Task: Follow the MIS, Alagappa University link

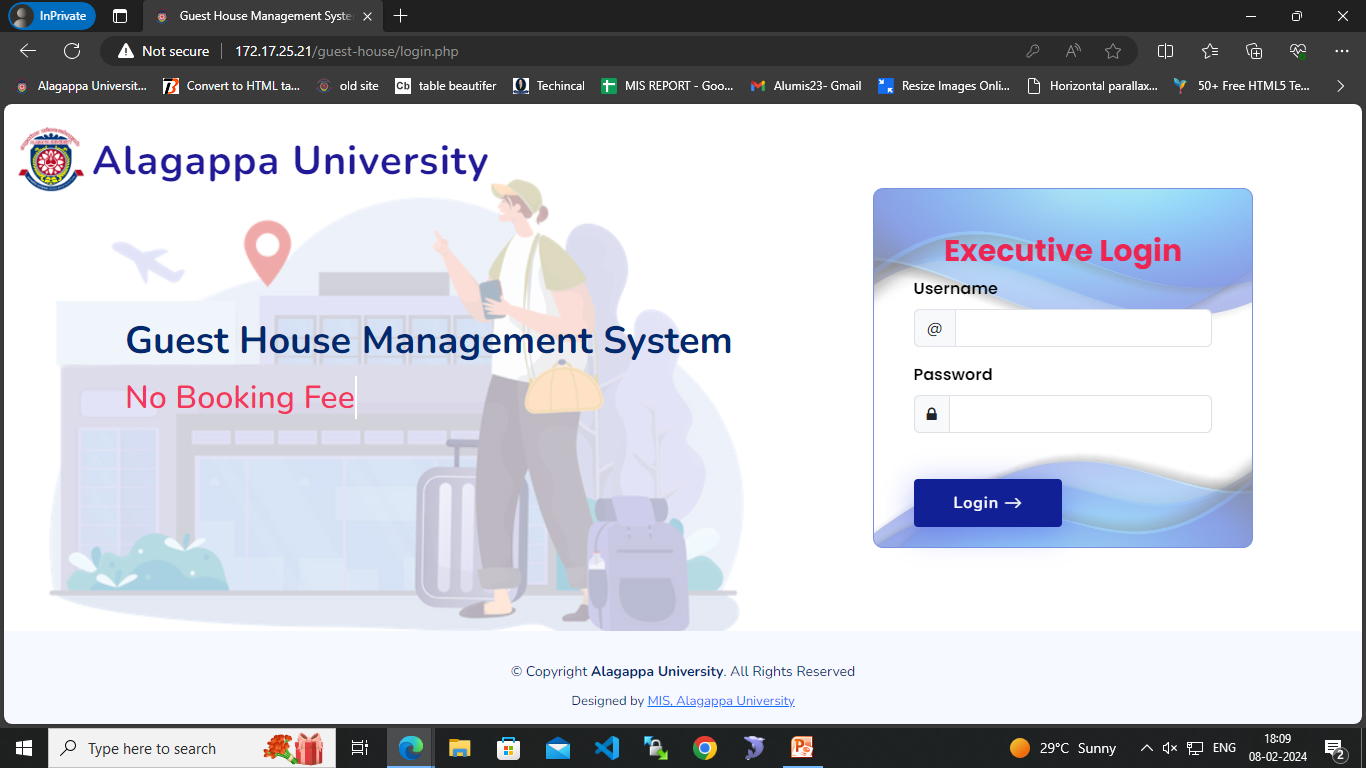Action: point(721,701)
